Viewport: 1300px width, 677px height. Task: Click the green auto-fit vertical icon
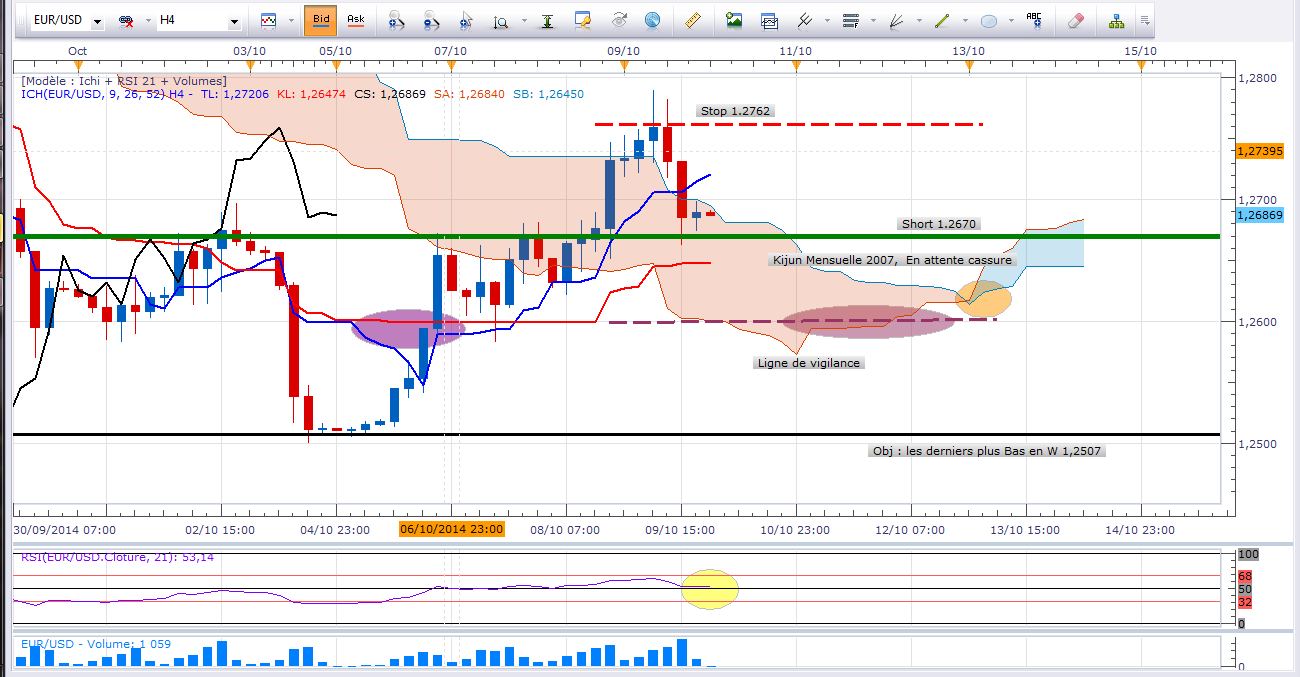[548, 20]
